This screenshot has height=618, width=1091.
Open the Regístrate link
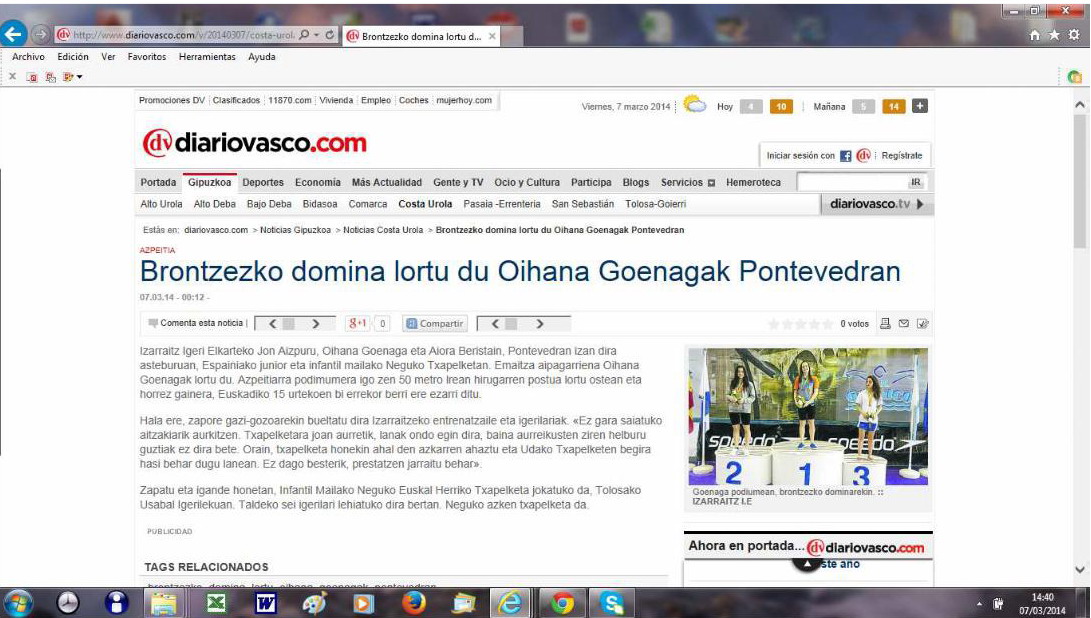902,156
